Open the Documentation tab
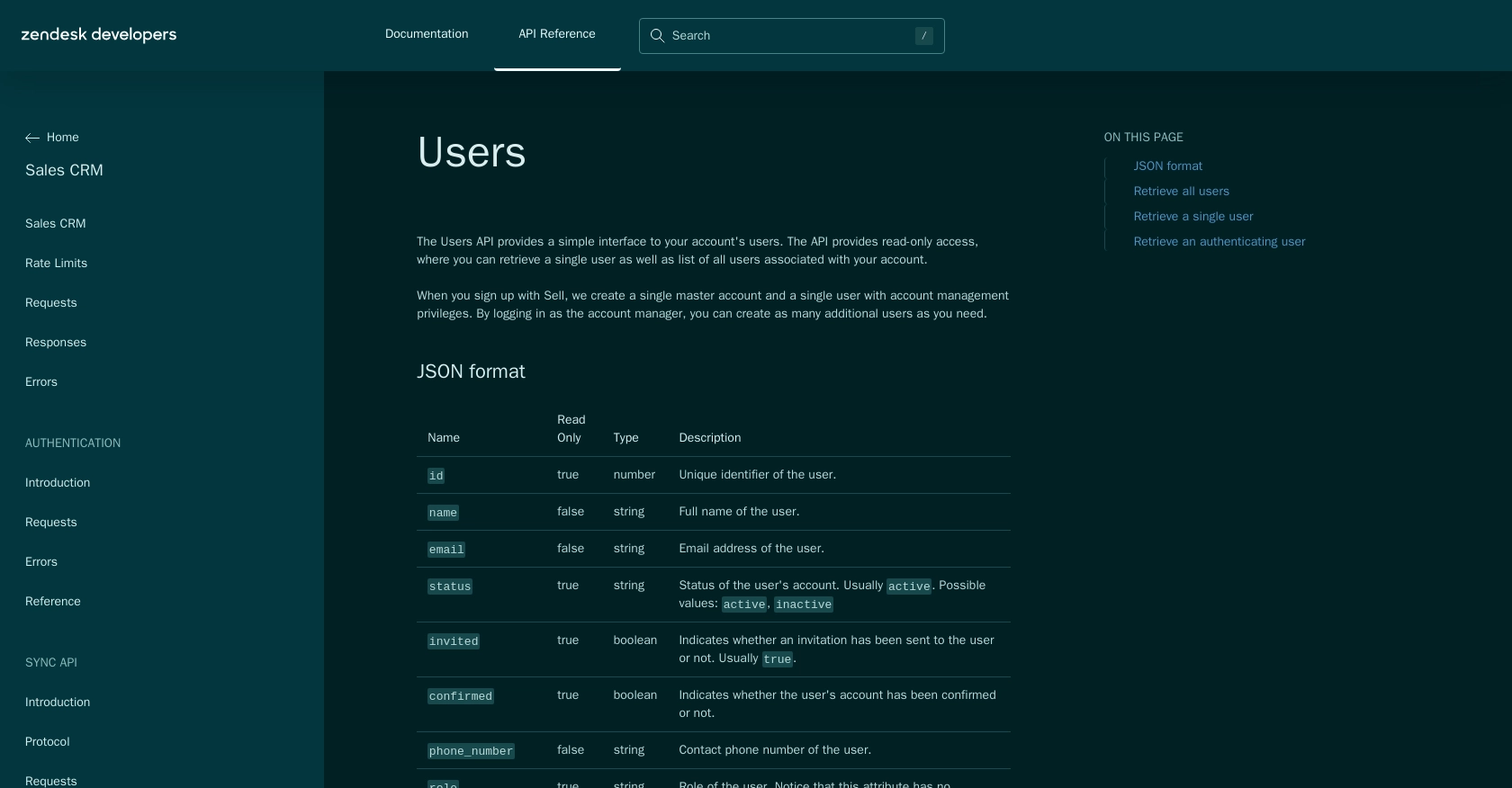 pos(427,34)
